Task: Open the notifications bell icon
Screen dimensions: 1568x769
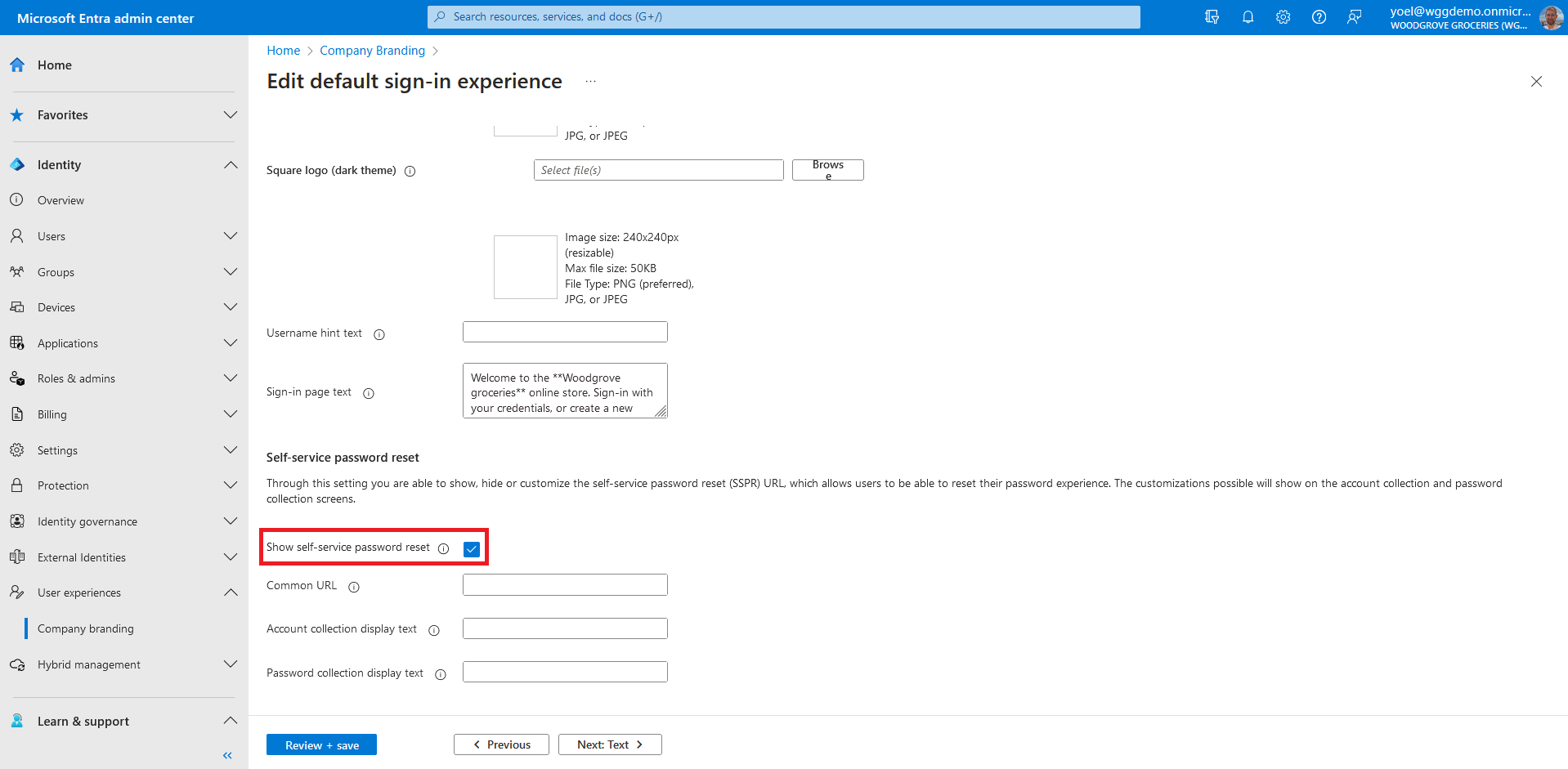Action: tap(1248, 17)
